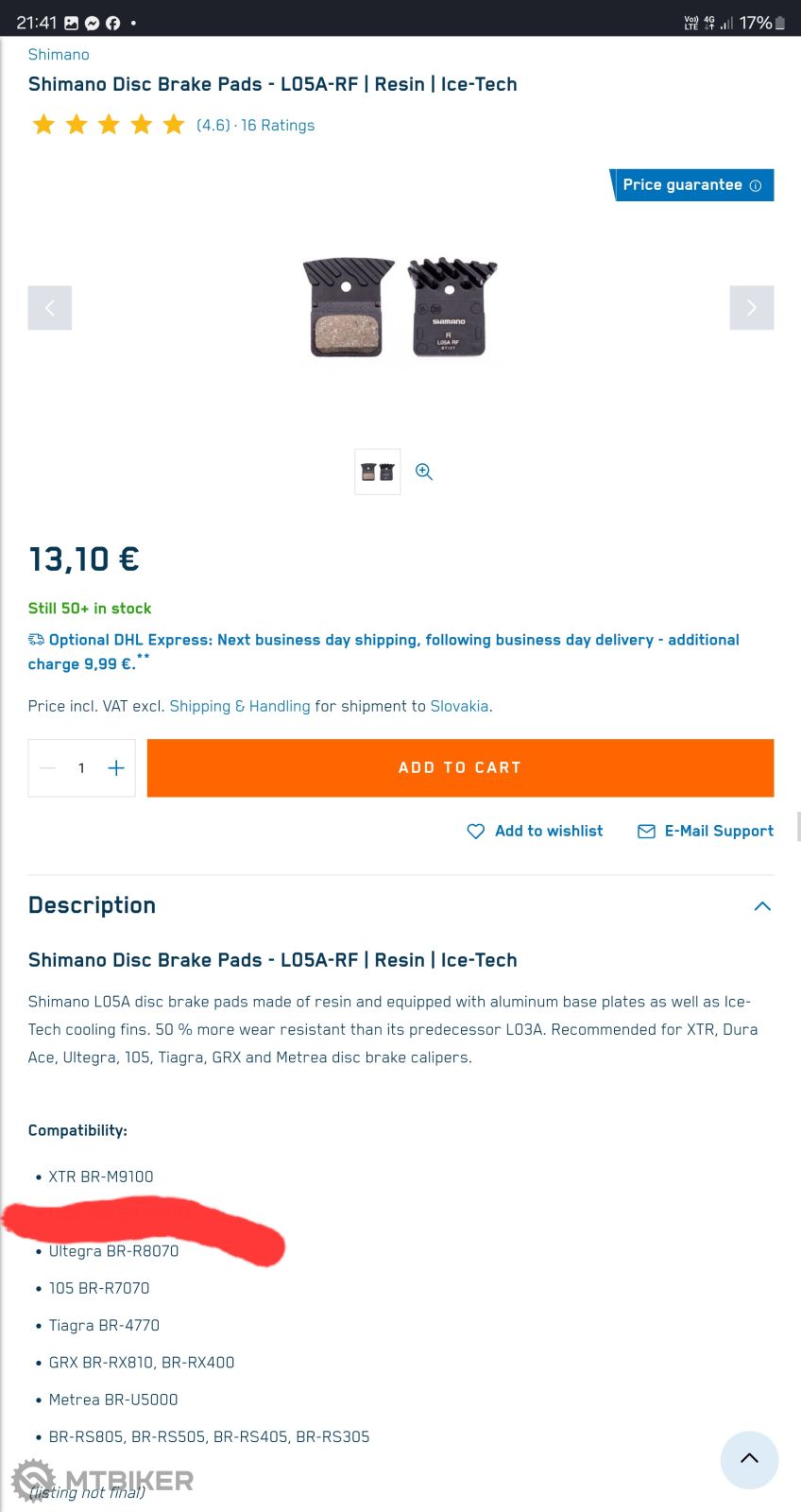Decrease quantity with minus button
Screen dimensions: 801x1512
48,768
